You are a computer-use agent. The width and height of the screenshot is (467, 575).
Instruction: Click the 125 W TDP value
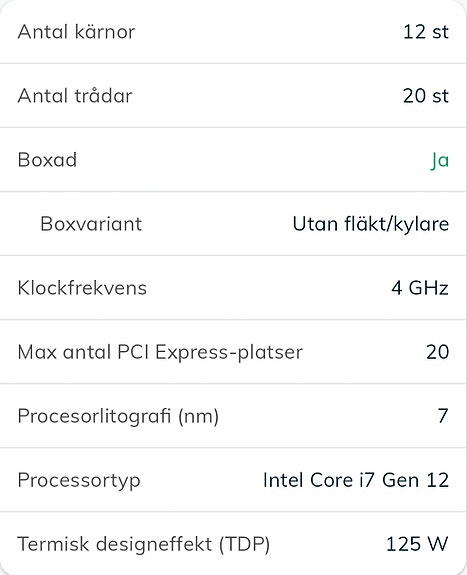point(417,544)
